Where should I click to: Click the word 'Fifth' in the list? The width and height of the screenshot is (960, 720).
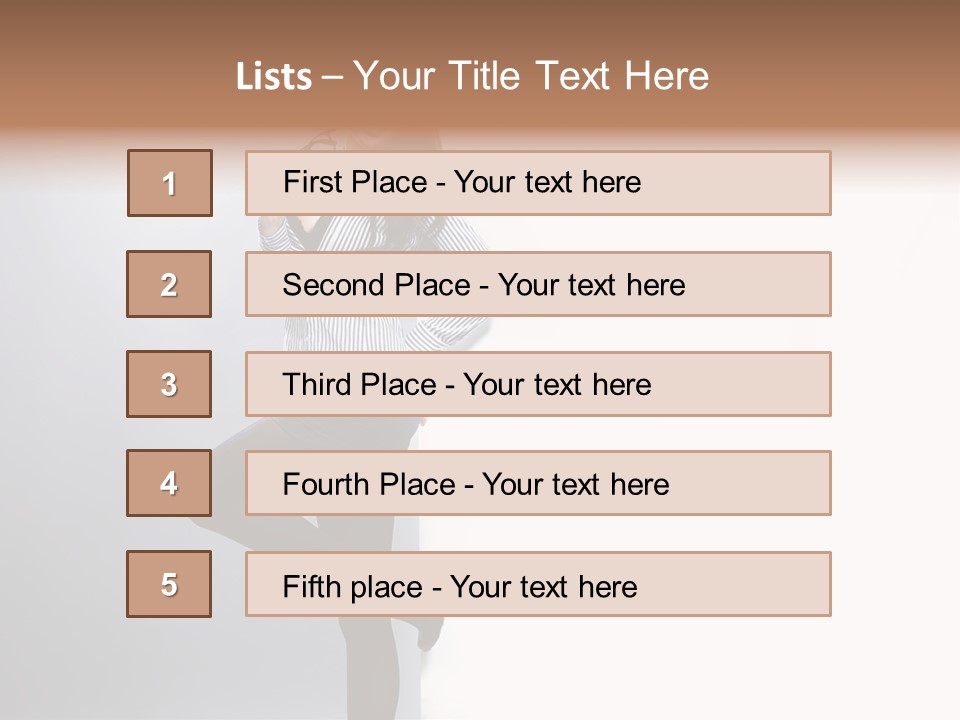pos(312,586)
